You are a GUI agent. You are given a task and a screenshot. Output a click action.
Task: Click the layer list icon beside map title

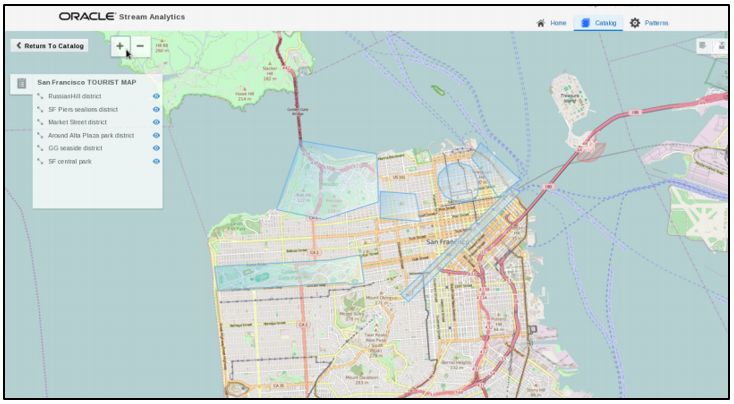tap(22, 83)
